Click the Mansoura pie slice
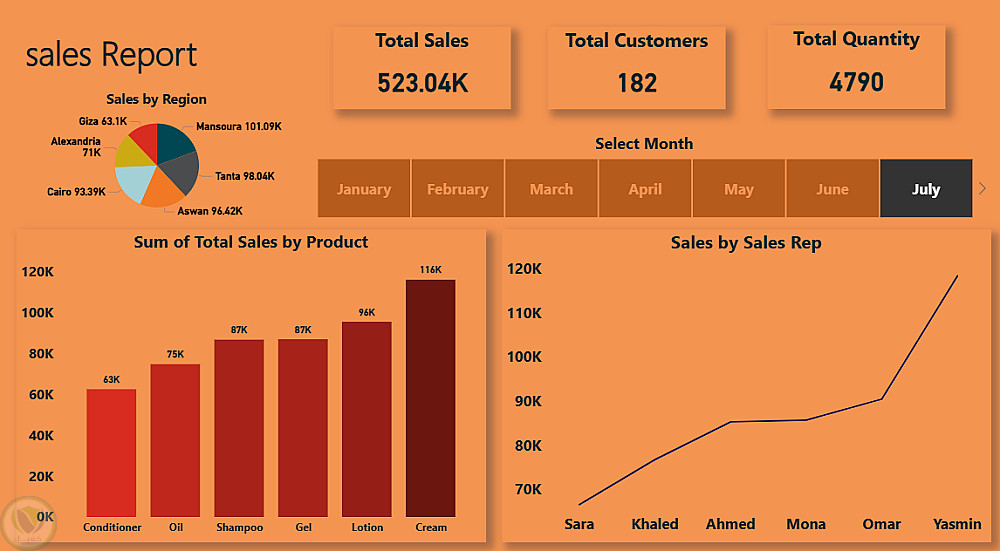Screen dimensions: 1000x551 click(173, 142)
